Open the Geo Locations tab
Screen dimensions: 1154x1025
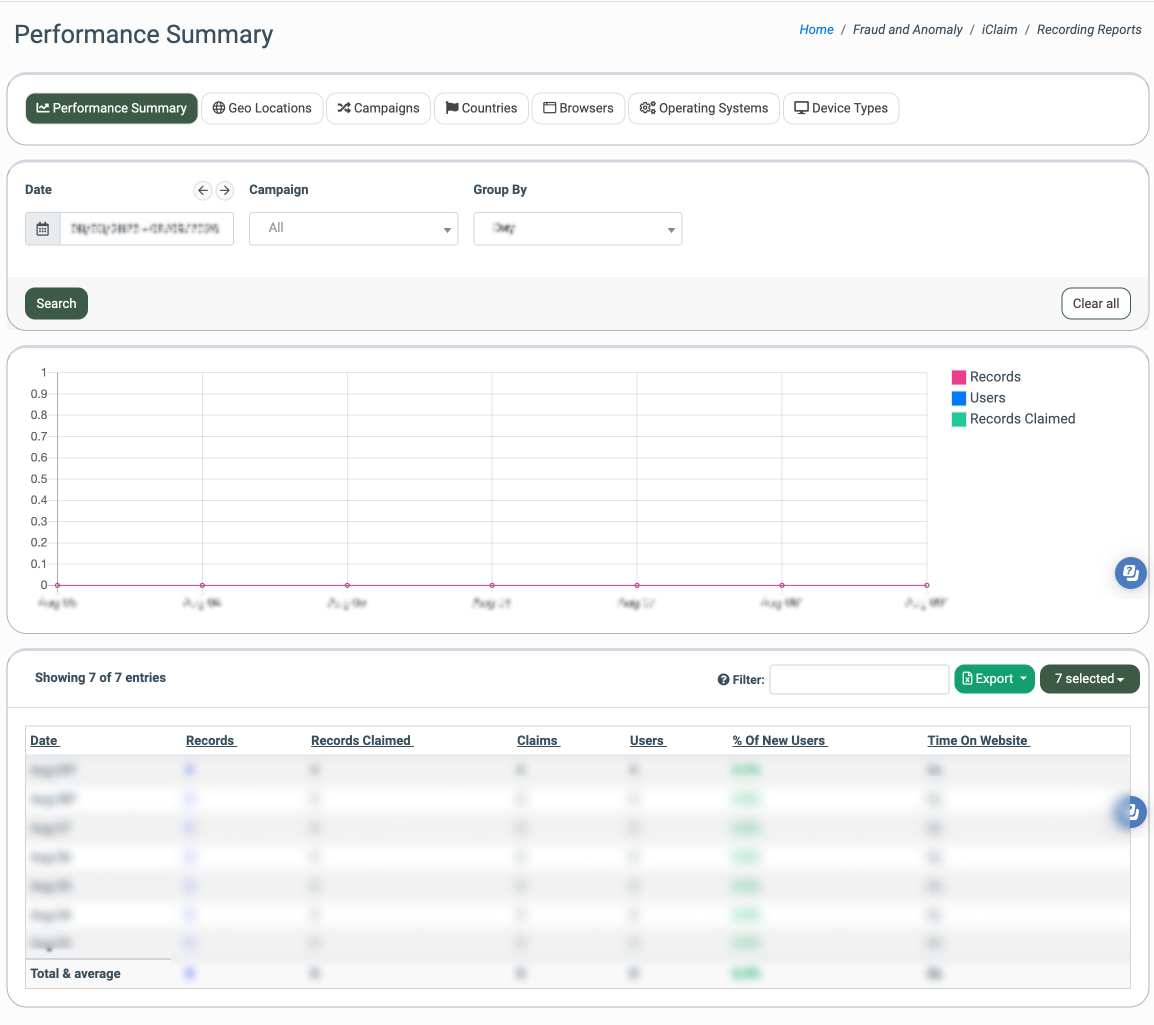click(x=262, y=108)
